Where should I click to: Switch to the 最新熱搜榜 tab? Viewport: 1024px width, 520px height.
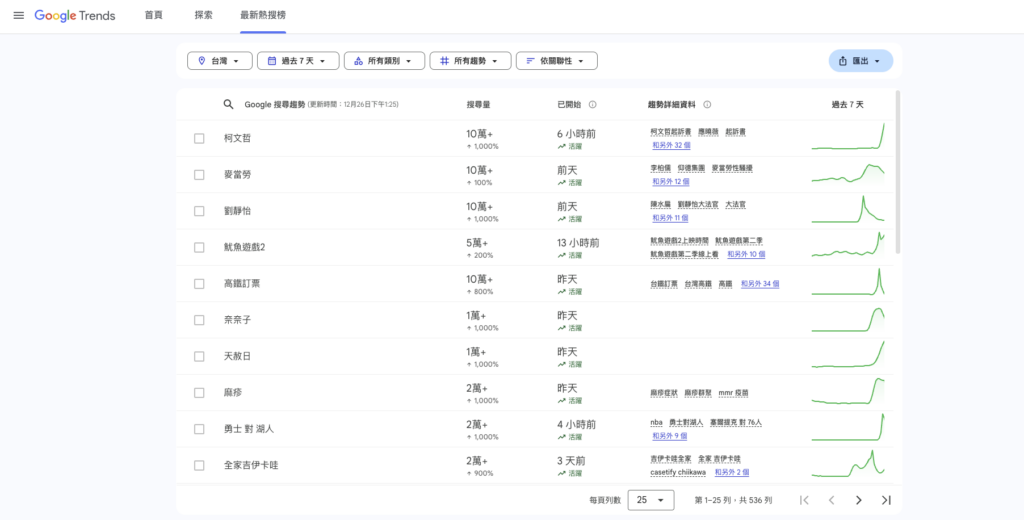coord(263,15)
